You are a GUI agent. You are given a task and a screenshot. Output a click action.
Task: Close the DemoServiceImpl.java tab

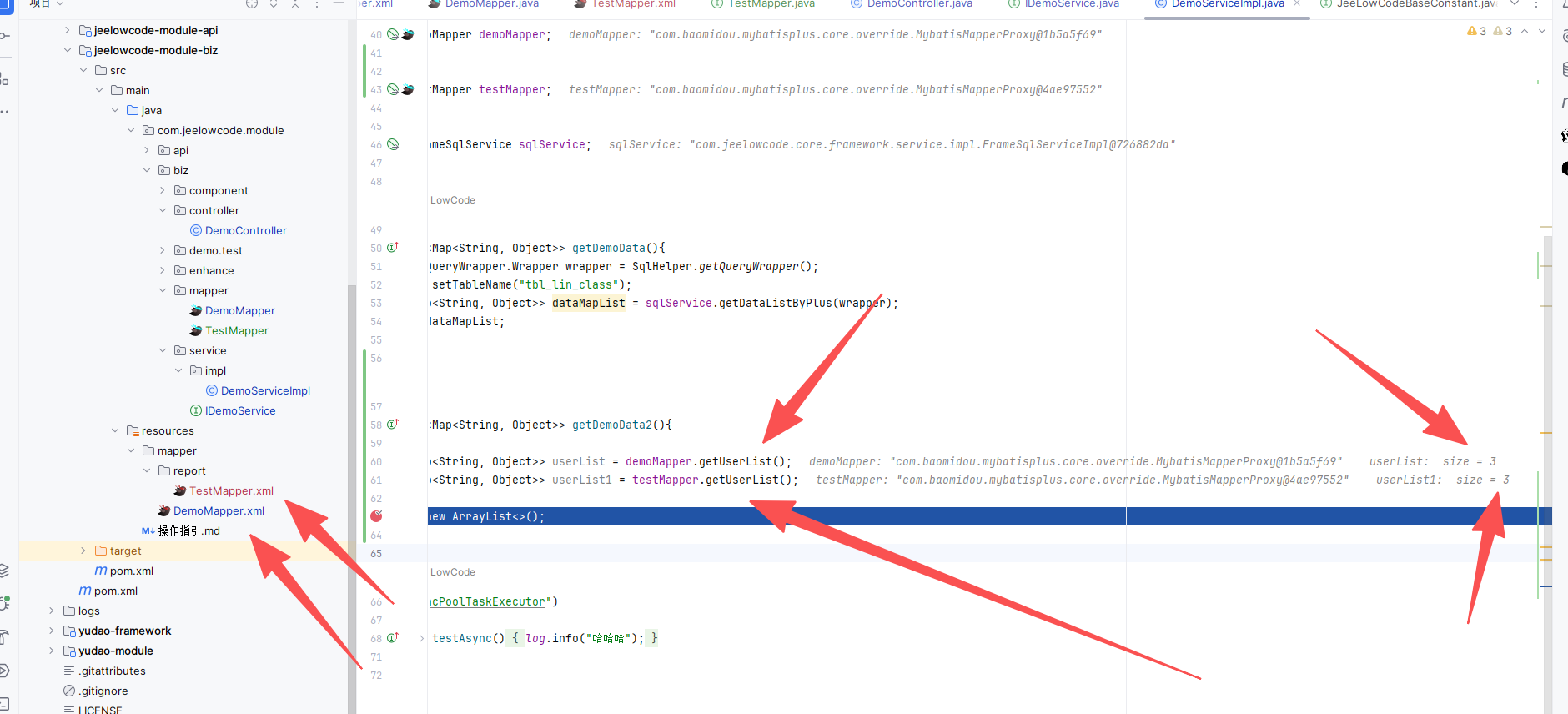tap(1297, 4)
